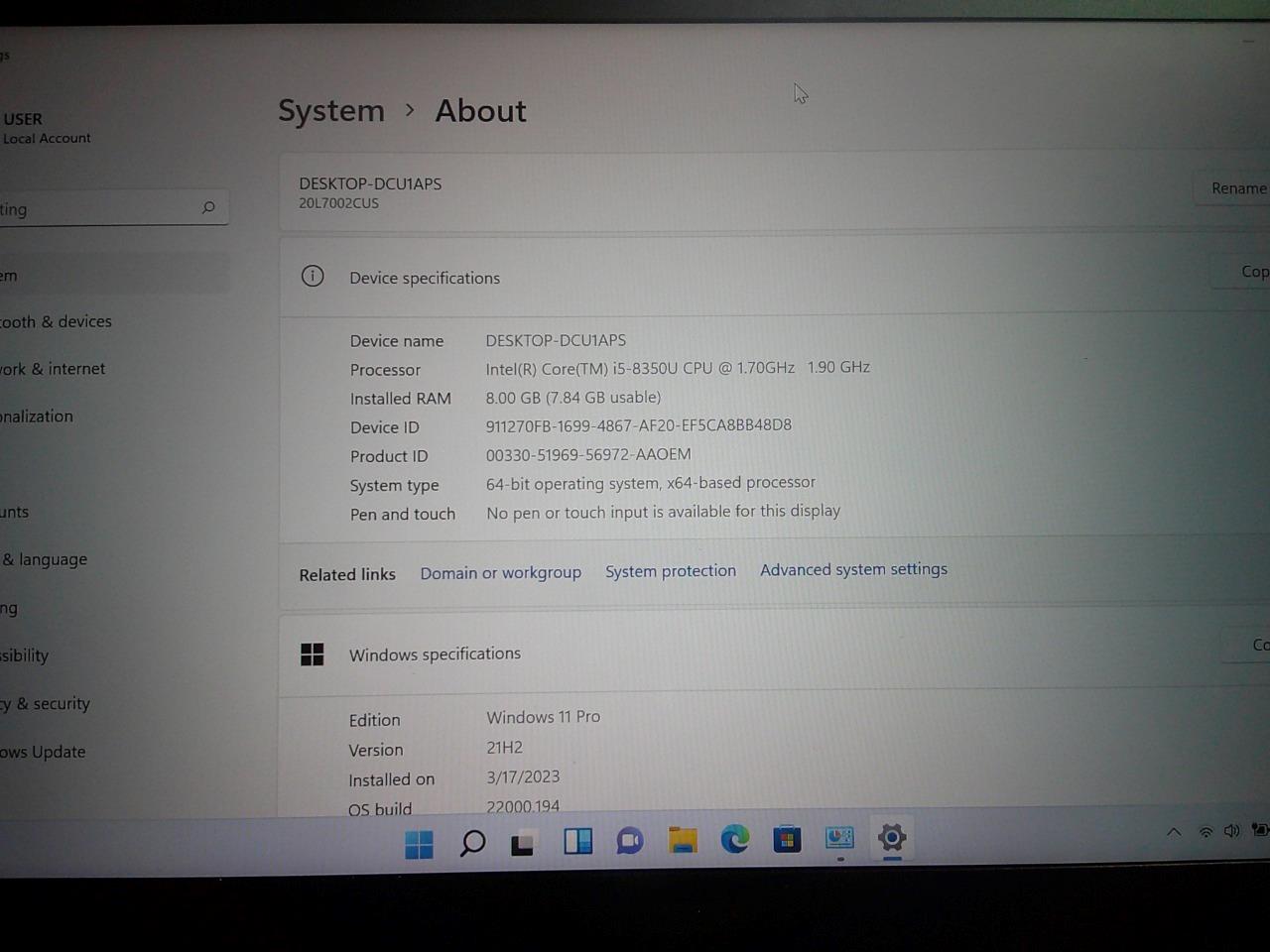This screenshot has width=1270, height=952.
Task: Click the Settings gear on taskbar
Action: click(x=892, y=838)
